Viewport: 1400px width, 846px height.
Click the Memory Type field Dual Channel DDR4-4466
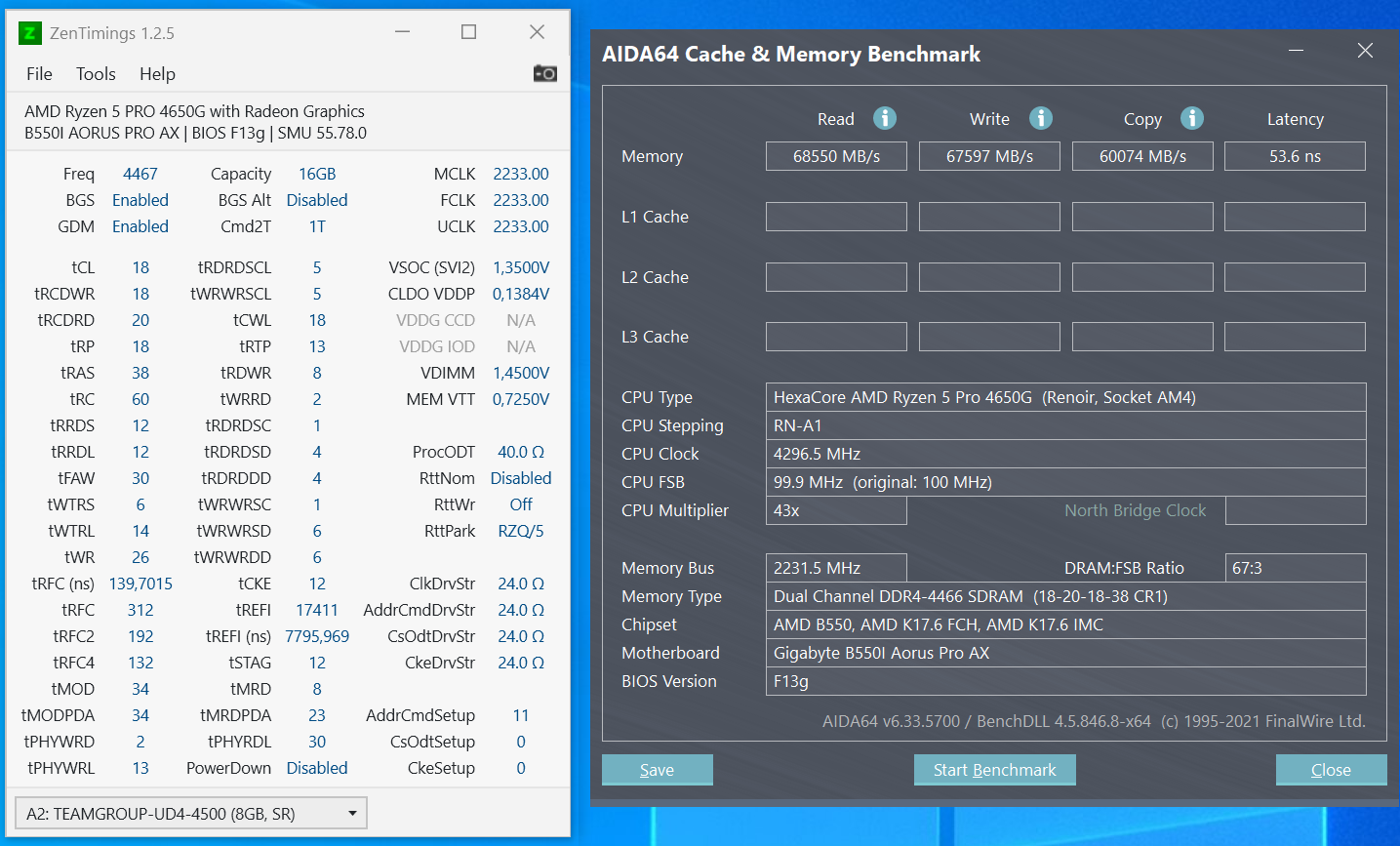coord(1065,596)
